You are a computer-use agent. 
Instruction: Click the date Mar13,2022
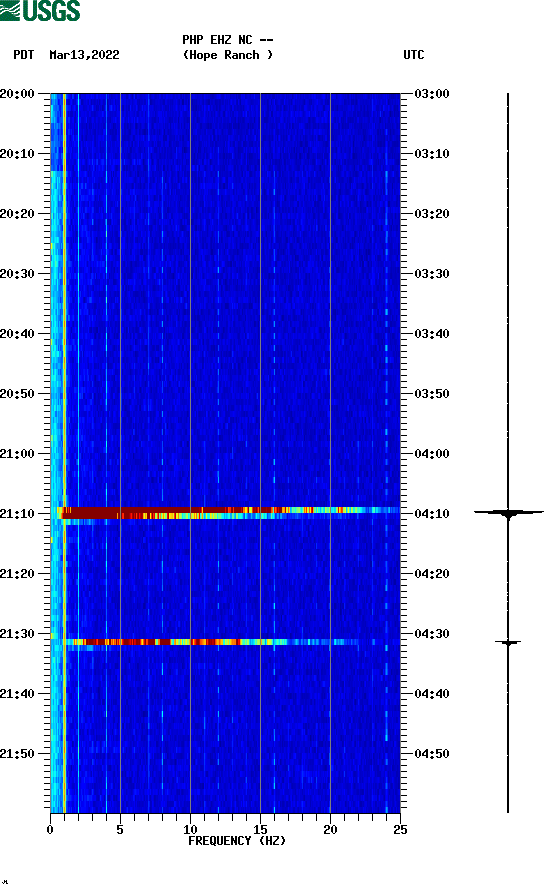pos(84,55)
